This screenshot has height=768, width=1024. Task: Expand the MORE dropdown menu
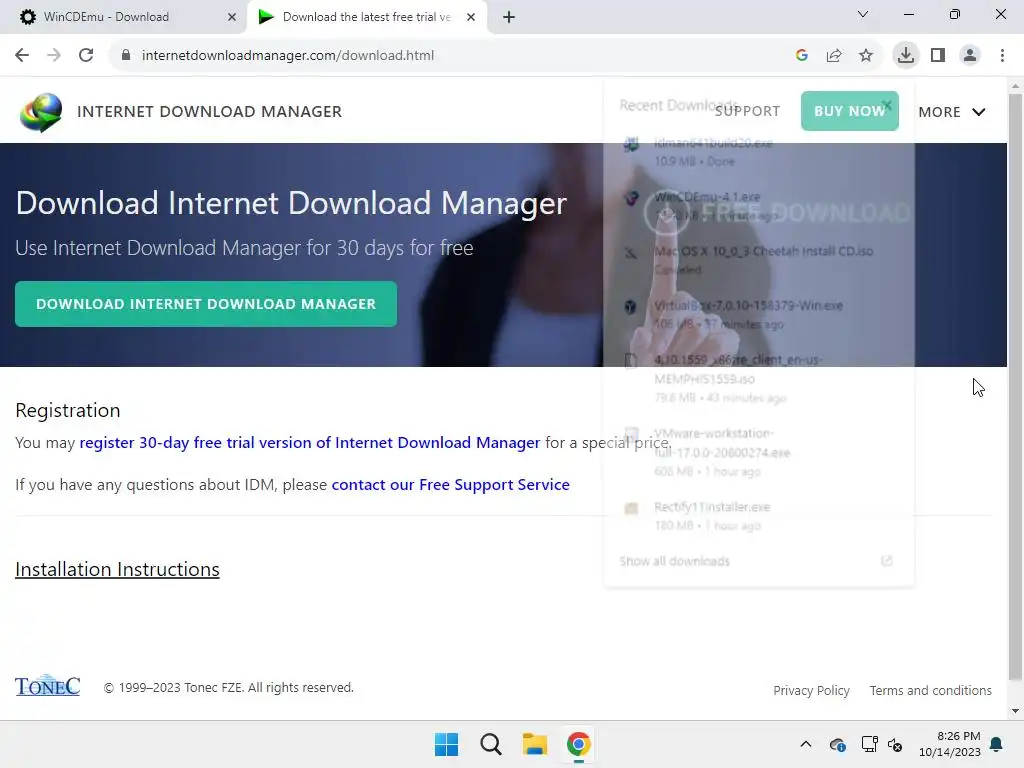point(952,112)
